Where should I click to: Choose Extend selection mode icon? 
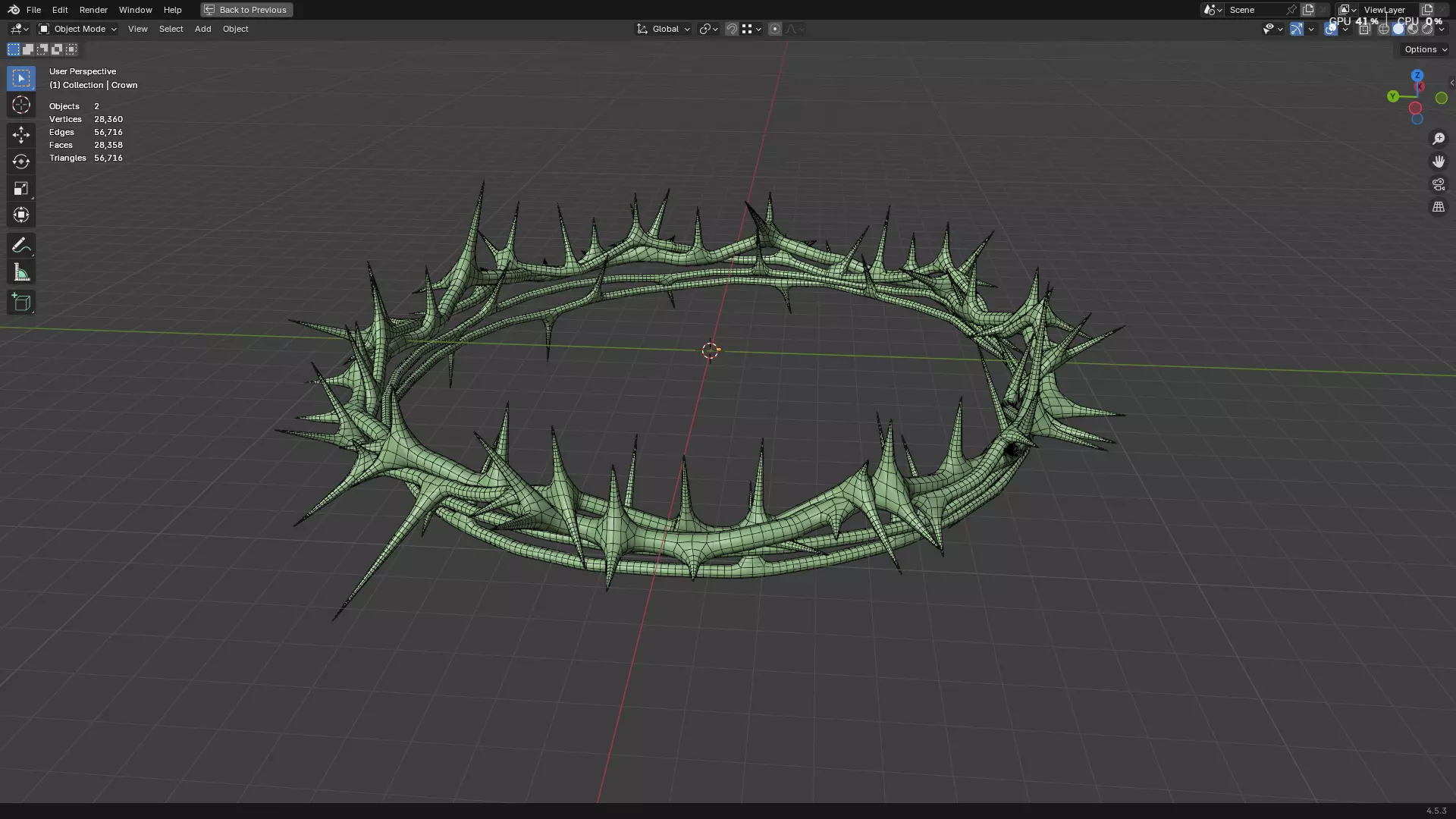point(28,49)
